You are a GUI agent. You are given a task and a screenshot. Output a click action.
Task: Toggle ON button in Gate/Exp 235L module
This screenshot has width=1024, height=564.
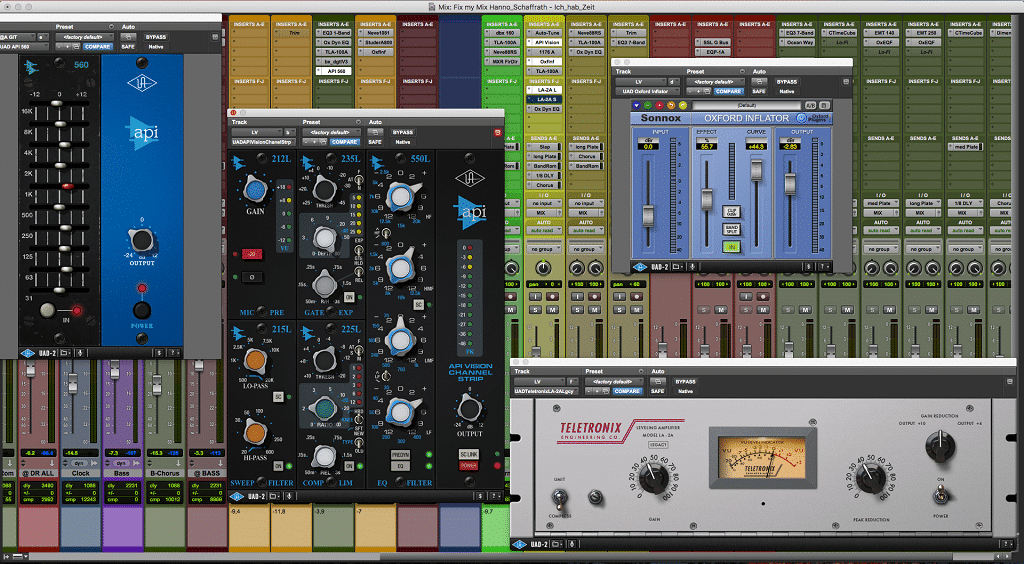[x=349, y=297]
